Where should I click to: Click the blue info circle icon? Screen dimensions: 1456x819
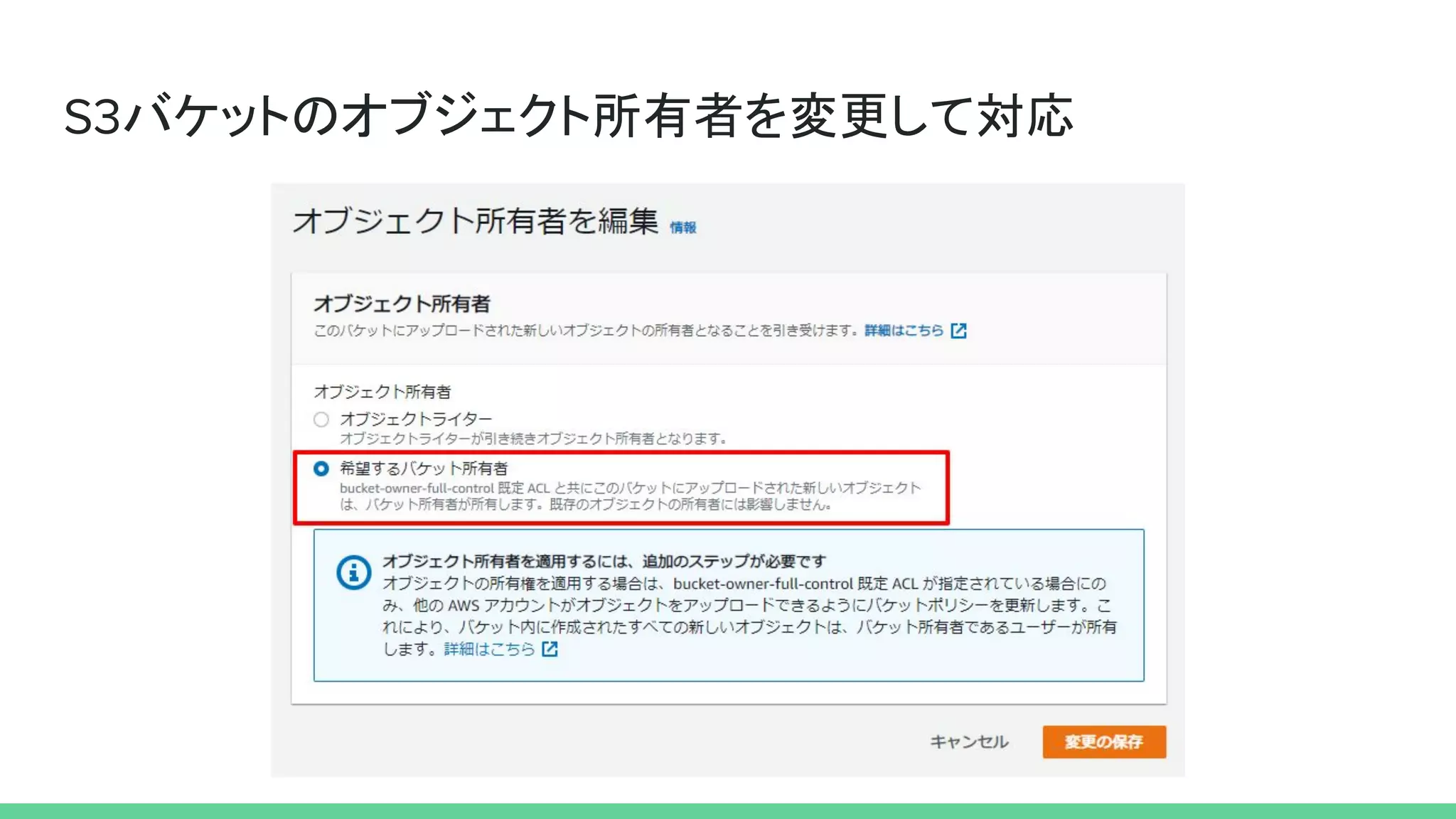point(354,572)
